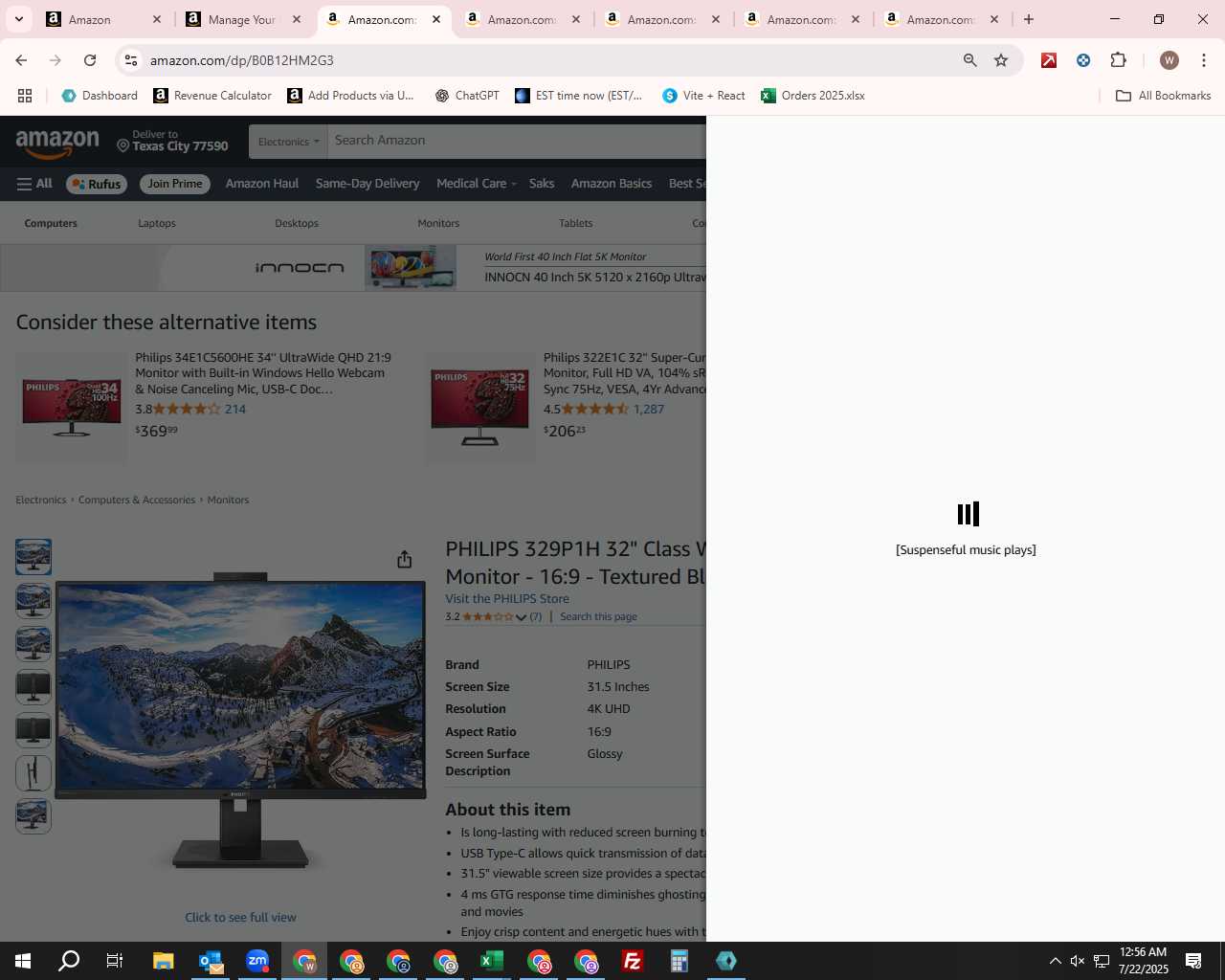Open Computers & Accessories breadcrumb
Image resolution: width=1225 pixels, height=980 pixels.
137,500
